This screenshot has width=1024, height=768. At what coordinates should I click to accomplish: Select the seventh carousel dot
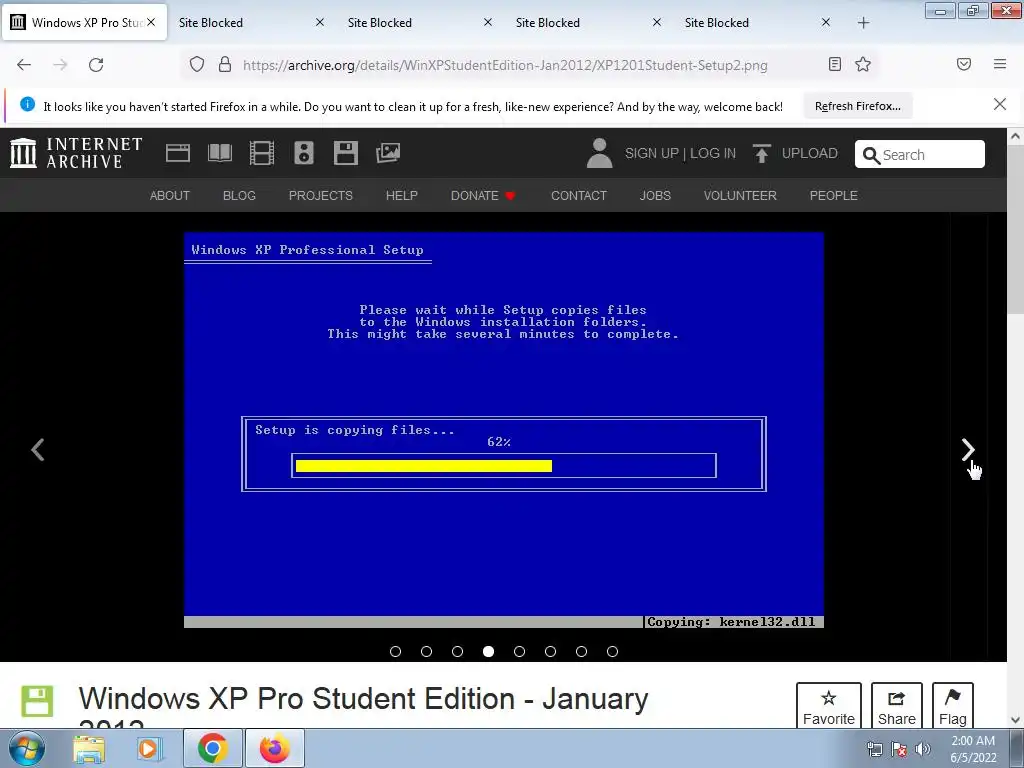(581, 651)
